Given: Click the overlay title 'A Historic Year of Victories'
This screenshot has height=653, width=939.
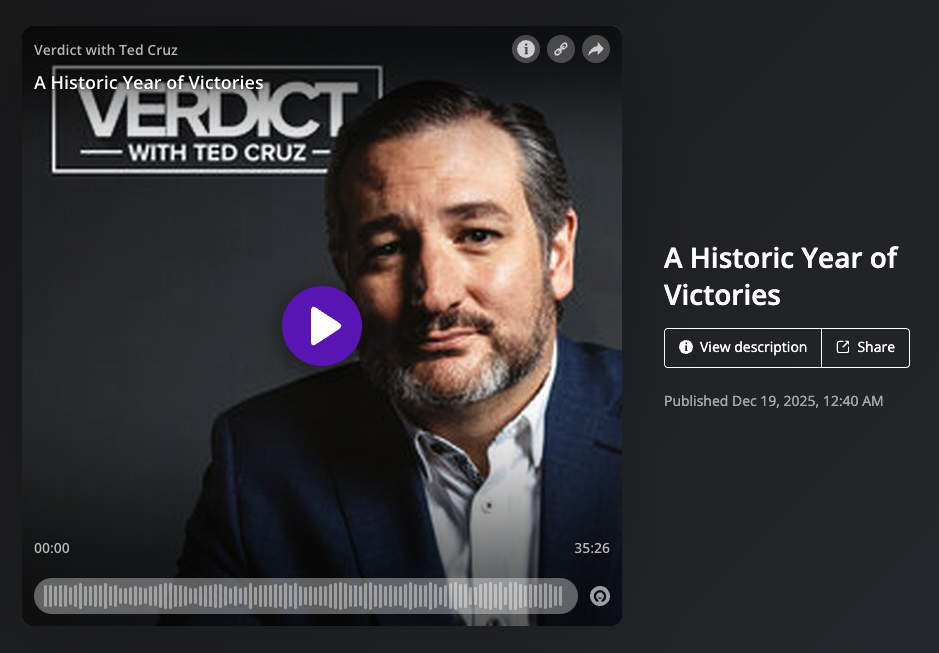Looking at the screenshot, I should pyautogui.click(x=149, y=83).
